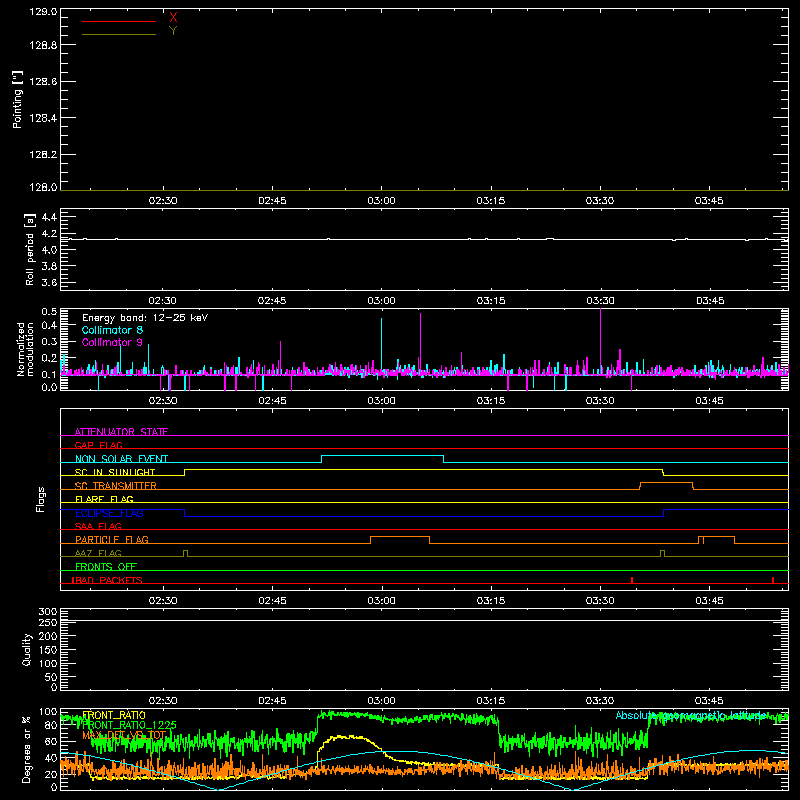Click the Quality axis title
Screen dimensions: 800x800
click(27, 649)
